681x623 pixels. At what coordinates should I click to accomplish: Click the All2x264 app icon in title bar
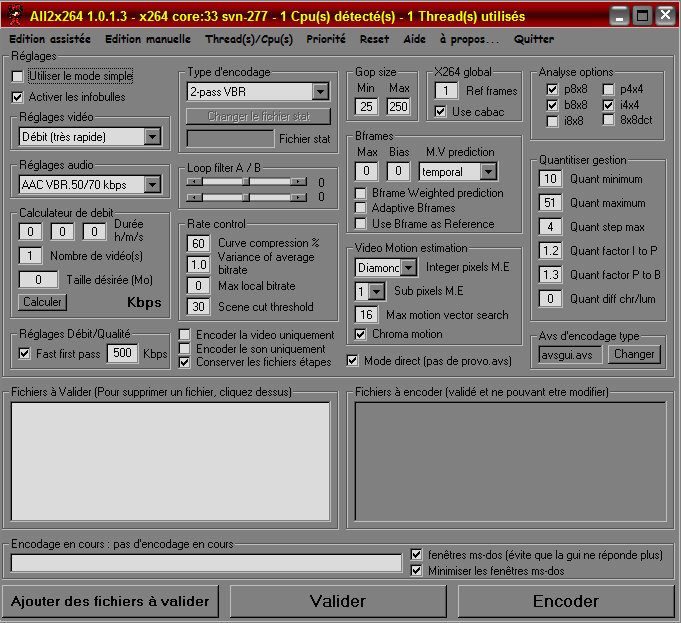[16, 15]
